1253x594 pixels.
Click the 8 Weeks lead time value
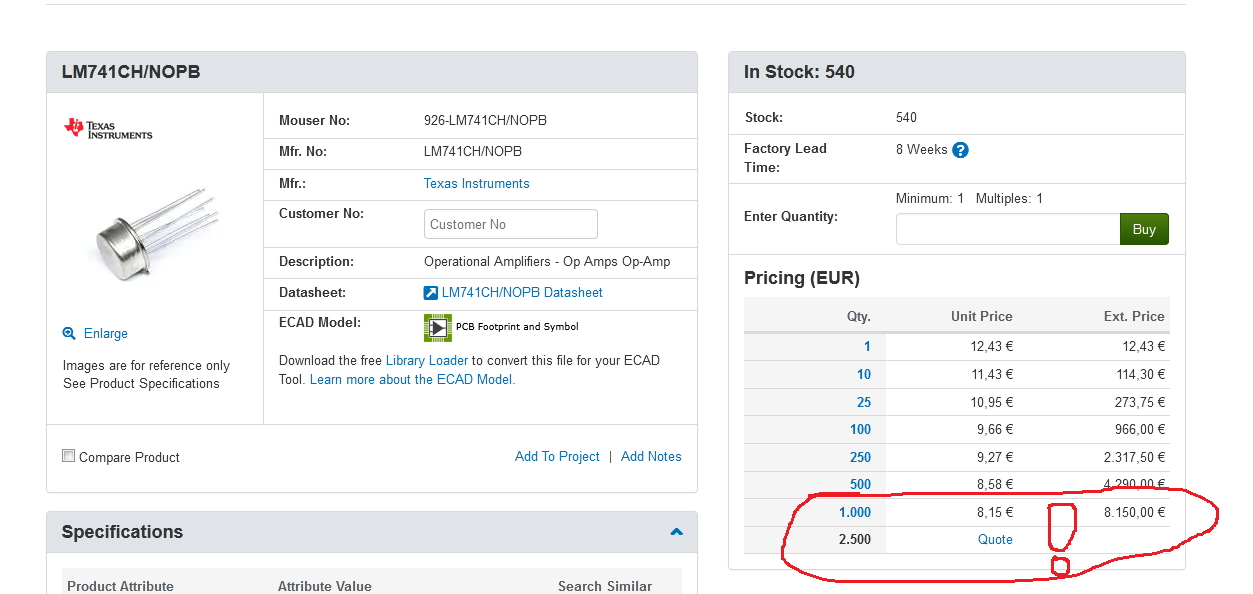pos(921,150)
